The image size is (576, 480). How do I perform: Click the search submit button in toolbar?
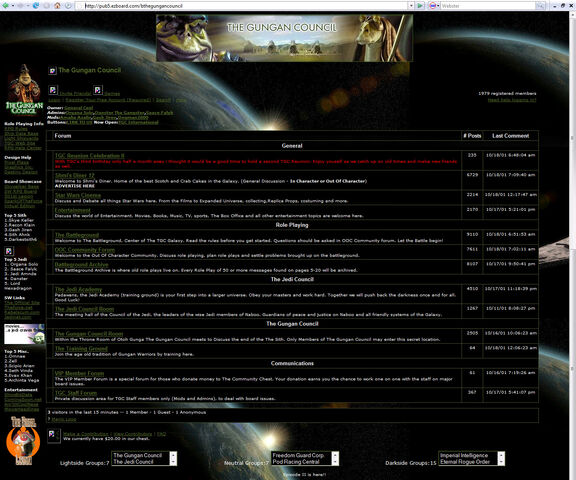[540, 6]
